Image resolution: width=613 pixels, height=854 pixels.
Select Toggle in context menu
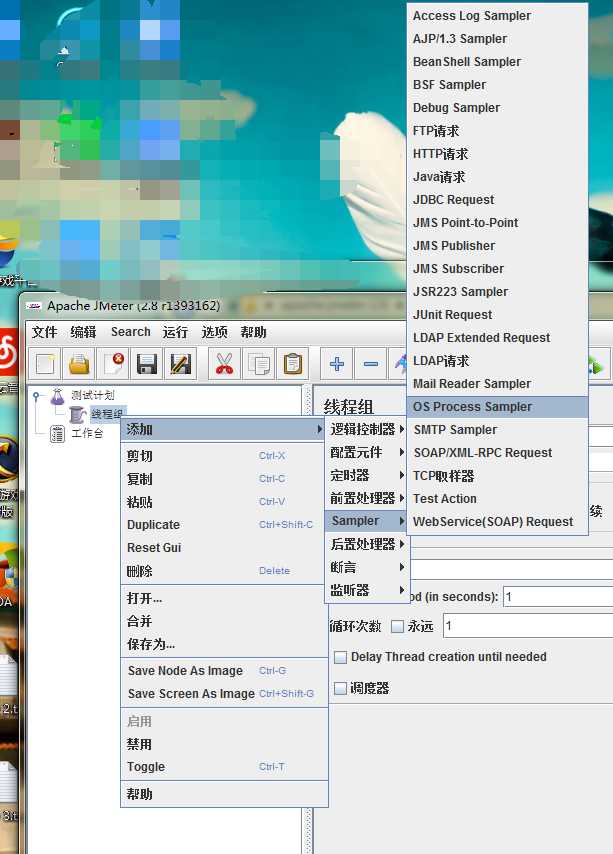[x=223, y=767]
